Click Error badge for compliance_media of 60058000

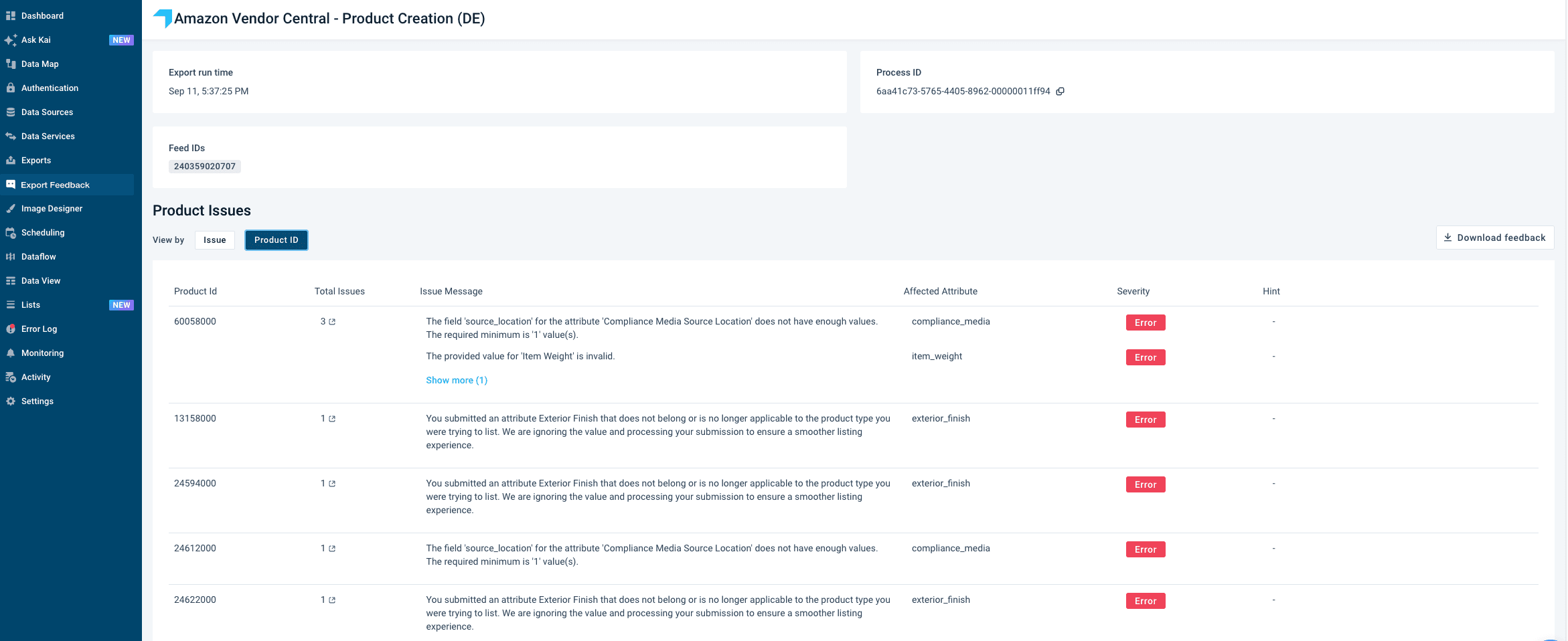pos(1146,323)
